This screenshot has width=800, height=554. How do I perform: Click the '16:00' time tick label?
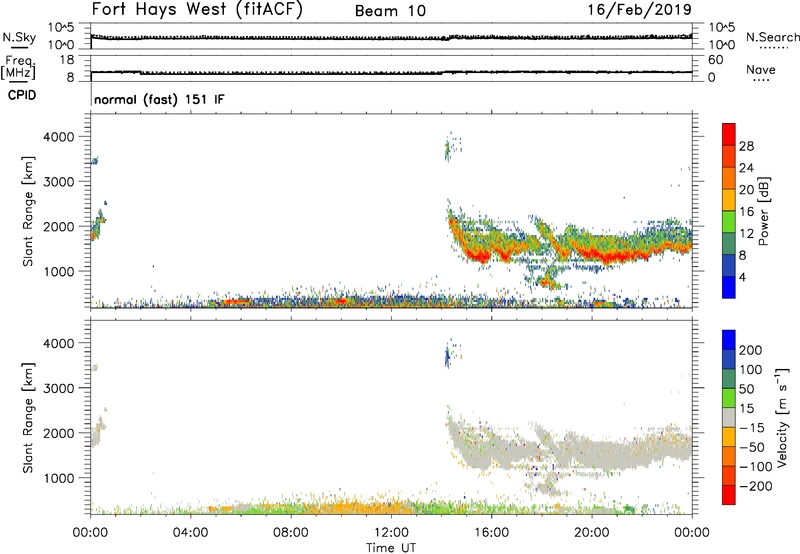tap(491, 533)
